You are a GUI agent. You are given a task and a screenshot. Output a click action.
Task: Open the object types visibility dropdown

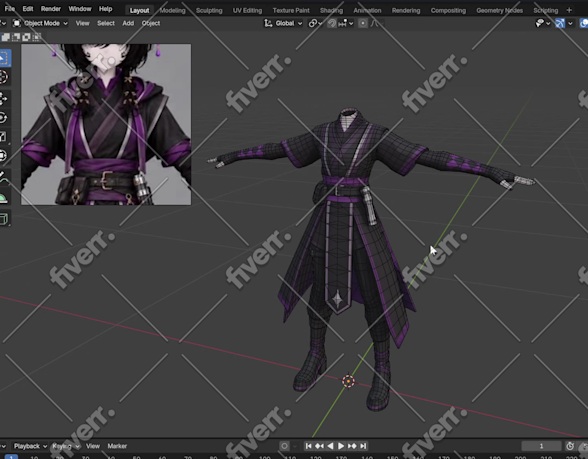543,23
